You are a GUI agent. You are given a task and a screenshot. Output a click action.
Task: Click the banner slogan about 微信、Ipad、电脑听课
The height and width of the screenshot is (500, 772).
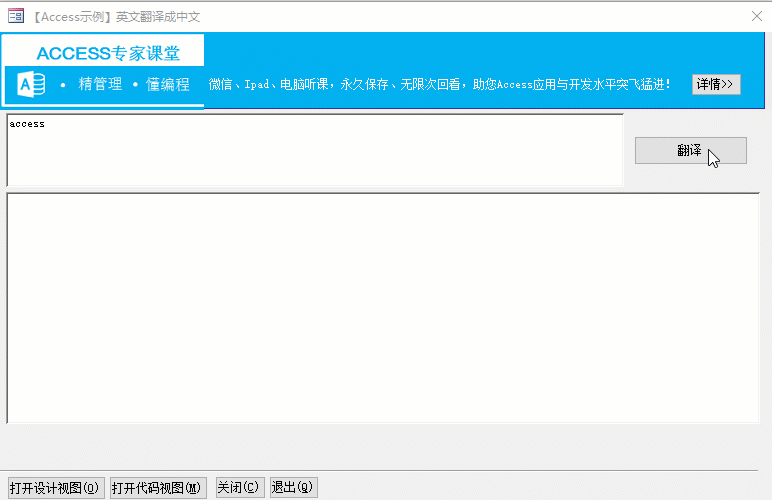[x=439, y=84]
